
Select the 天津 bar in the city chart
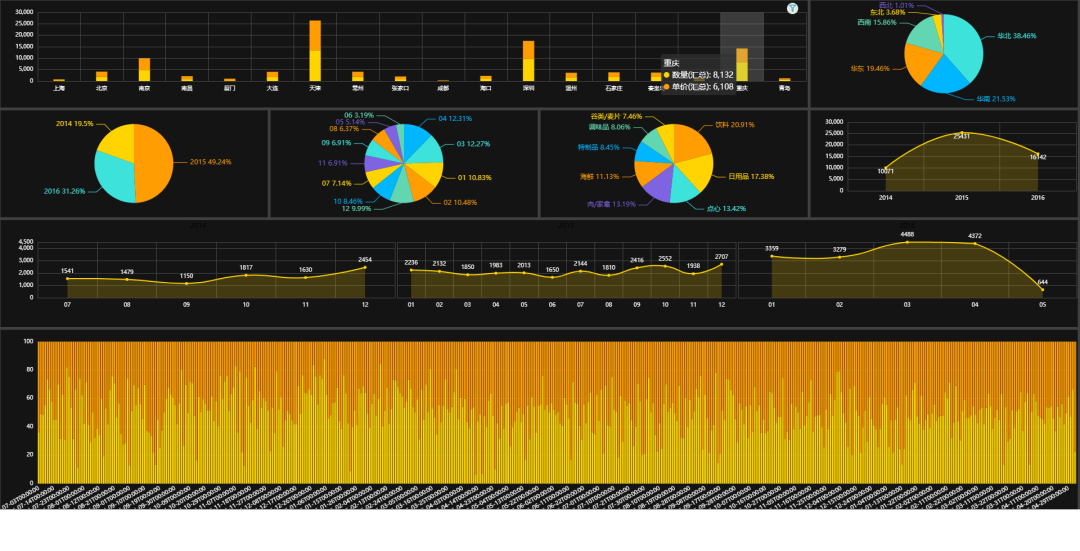[315, 52]
